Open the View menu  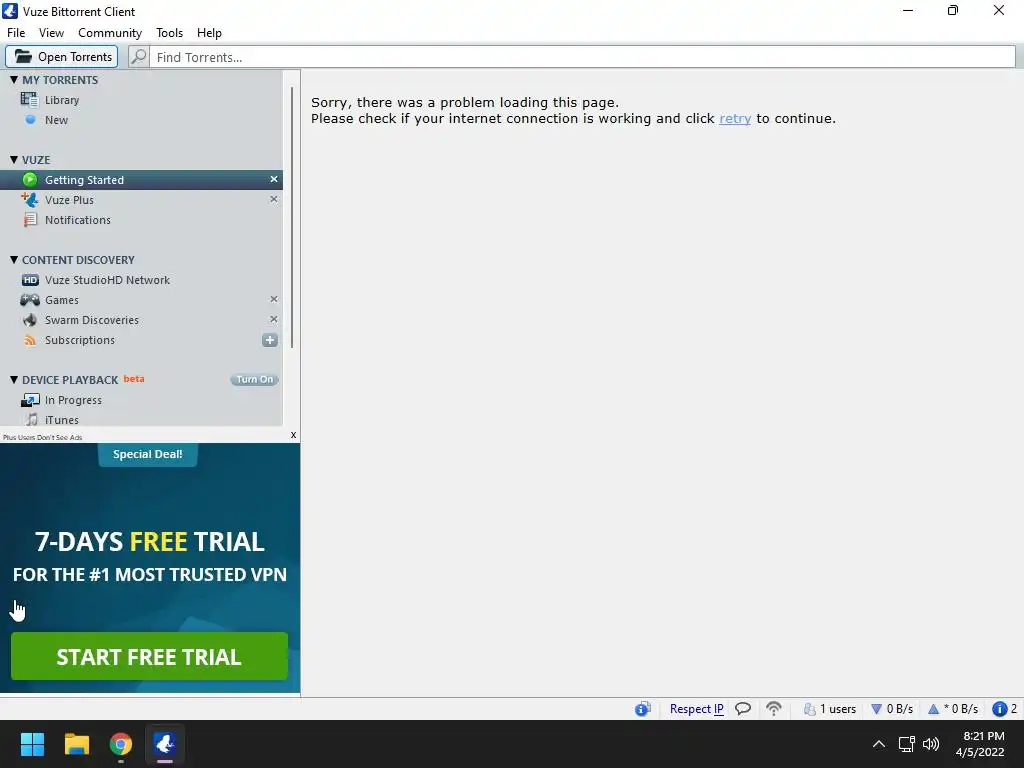(51, 33)
